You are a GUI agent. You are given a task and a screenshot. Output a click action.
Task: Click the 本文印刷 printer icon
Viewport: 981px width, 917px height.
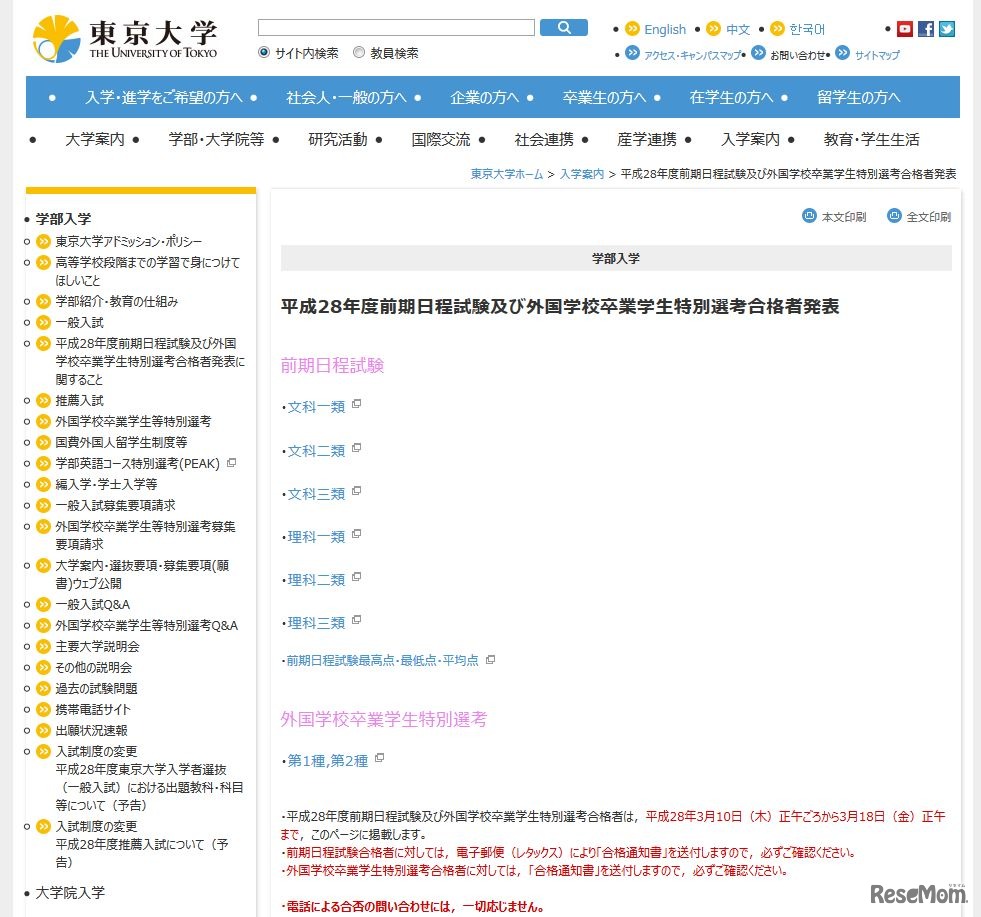pos(807,217)
